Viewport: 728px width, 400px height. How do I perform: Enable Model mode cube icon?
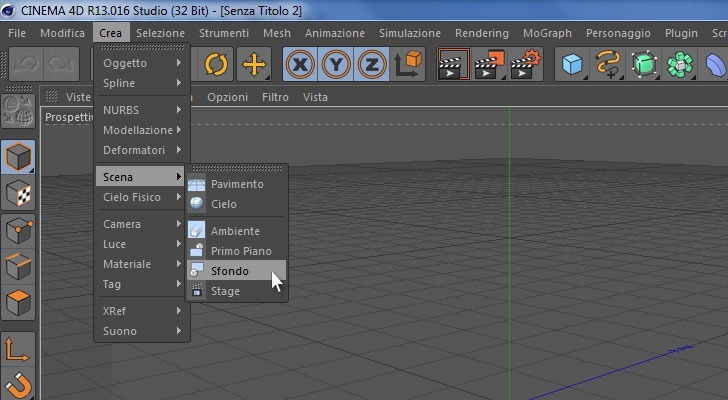(x=18, y=157)
